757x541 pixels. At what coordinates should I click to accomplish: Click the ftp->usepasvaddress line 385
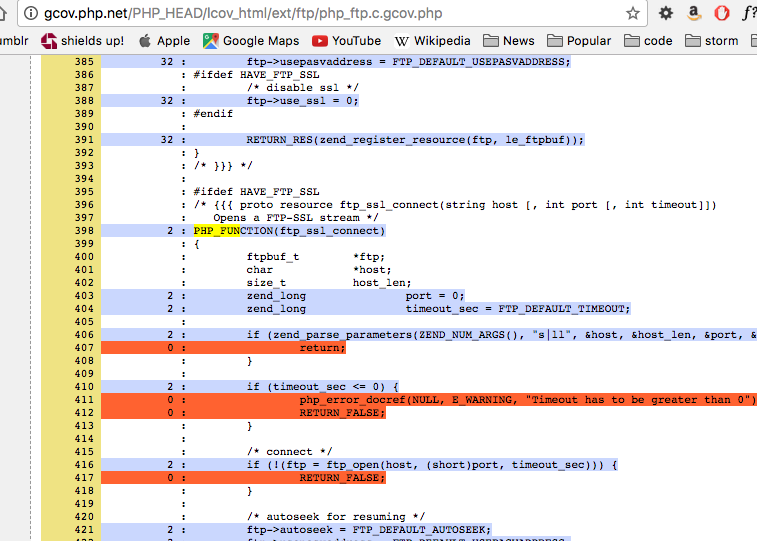point(408,62)
